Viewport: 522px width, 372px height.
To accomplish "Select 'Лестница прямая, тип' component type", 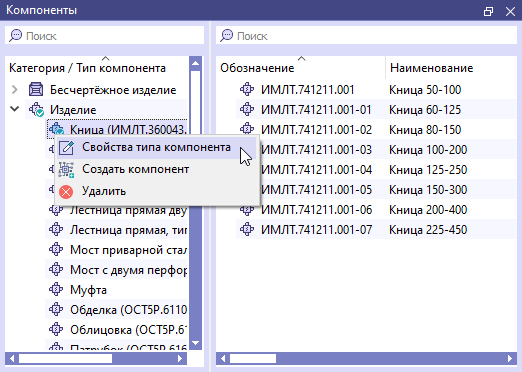I will (x=128, y=230).
